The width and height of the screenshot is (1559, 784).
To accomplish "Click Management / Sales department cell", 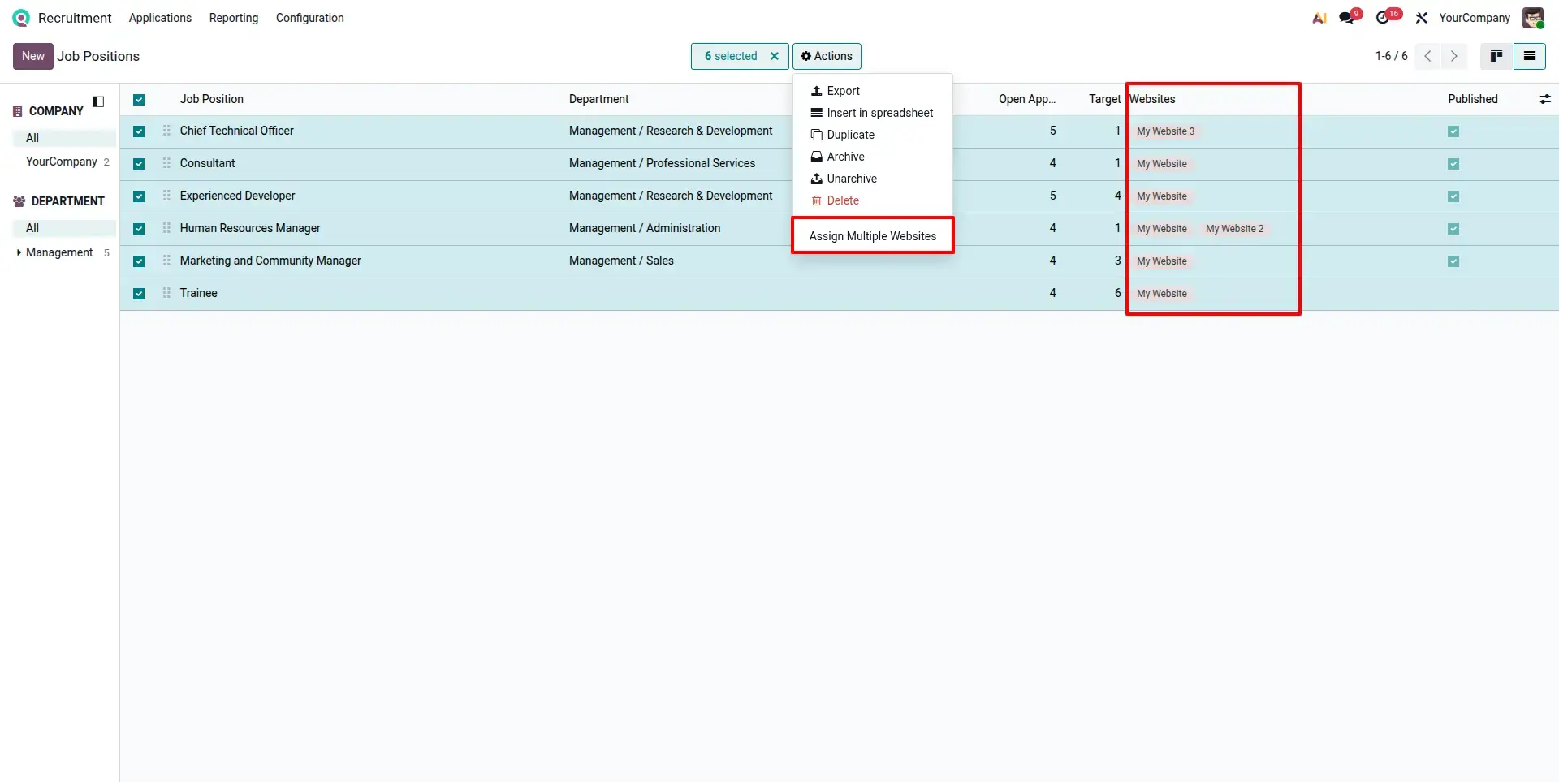I will [621, 261].
